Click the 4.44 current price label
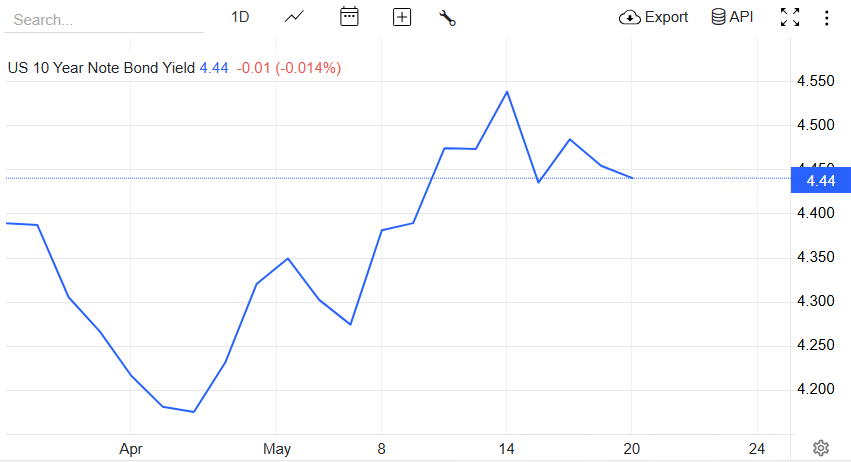The image size is (851, 462). click(819, 180)
